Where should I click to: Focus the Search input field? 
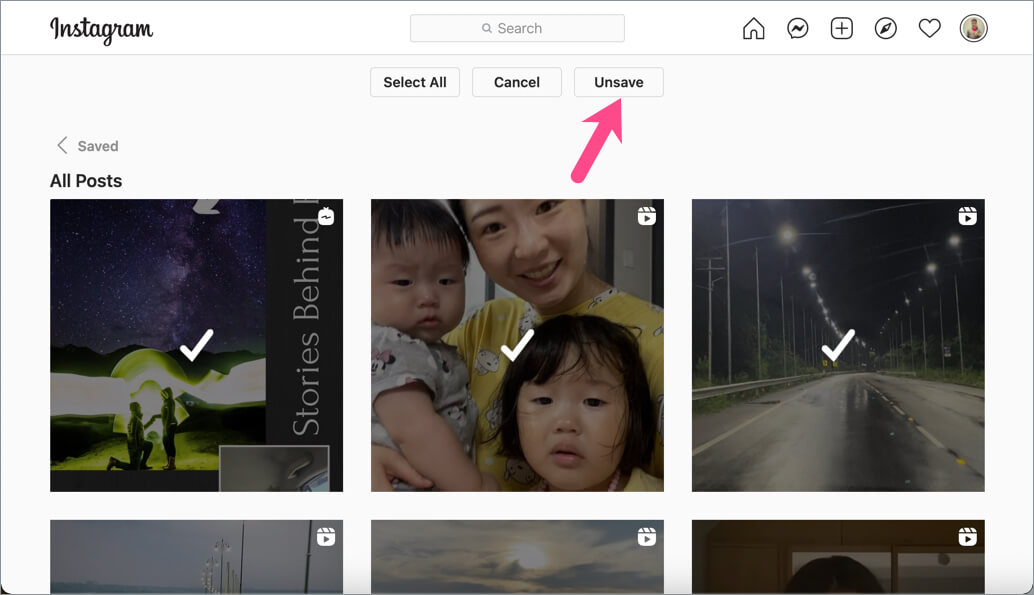(x=517, y=28)
